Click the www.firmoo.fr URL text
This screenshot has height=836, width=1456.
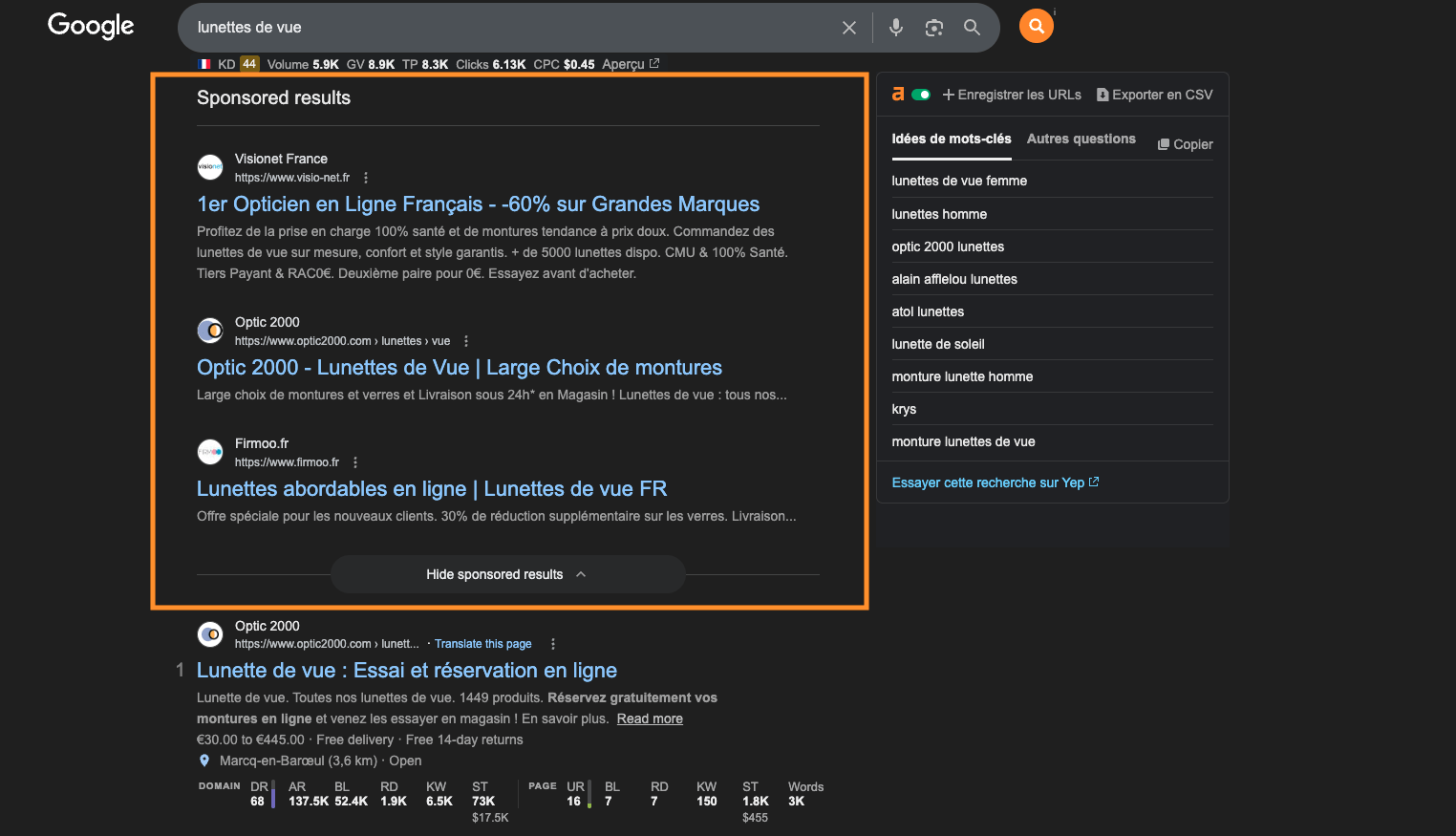(x=287, y=462)
